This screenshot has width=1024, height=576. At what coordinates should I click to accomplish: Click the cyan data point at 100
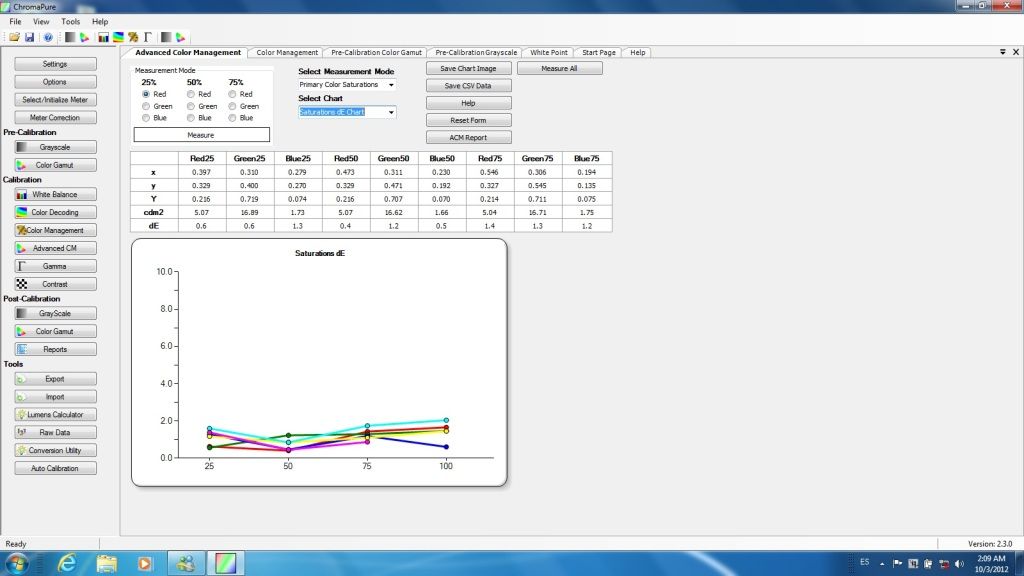(x=446, y=421)
